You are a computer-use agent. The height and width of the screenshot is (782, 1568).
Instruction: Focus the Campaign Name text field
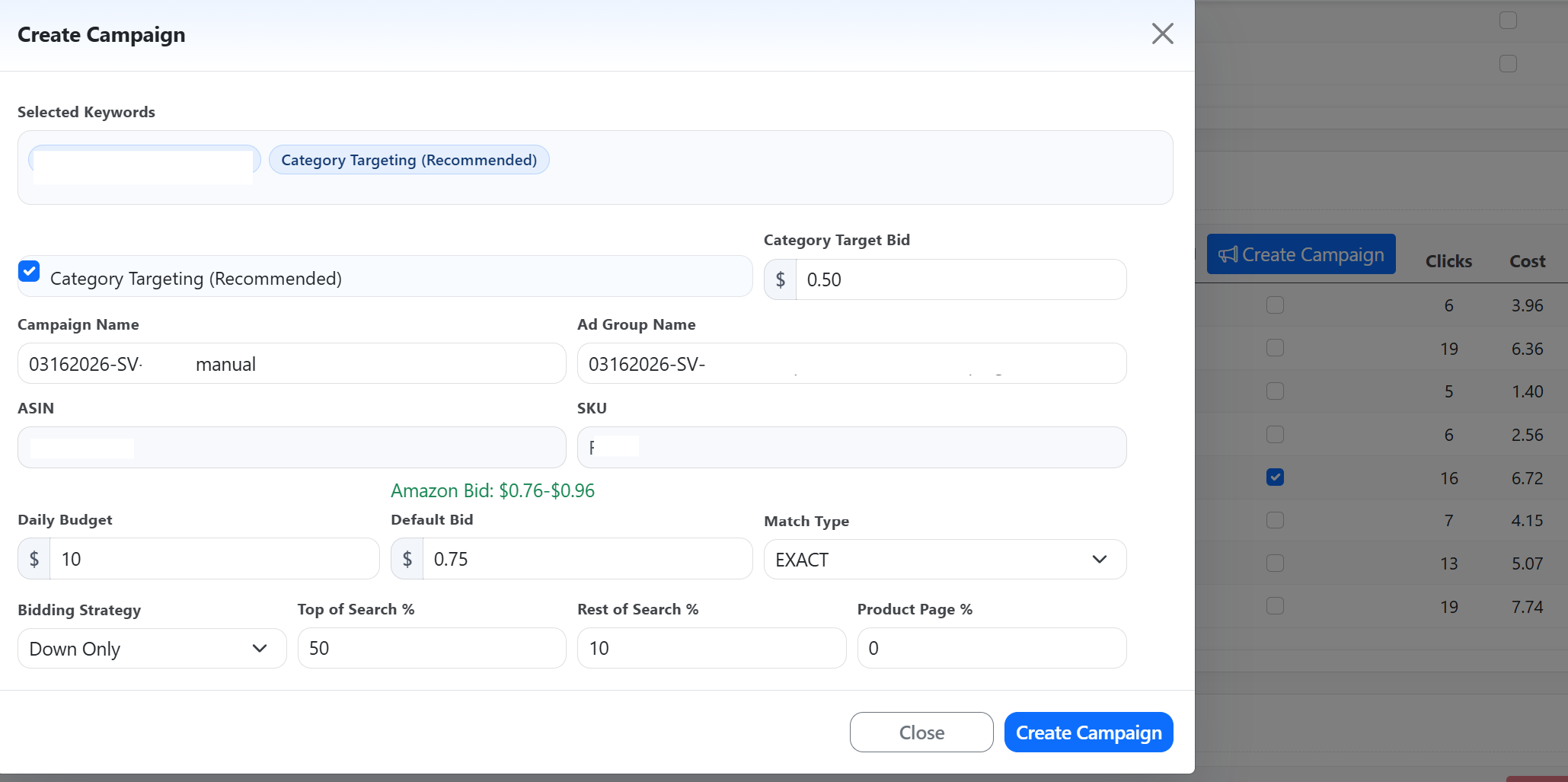point(292,364)
